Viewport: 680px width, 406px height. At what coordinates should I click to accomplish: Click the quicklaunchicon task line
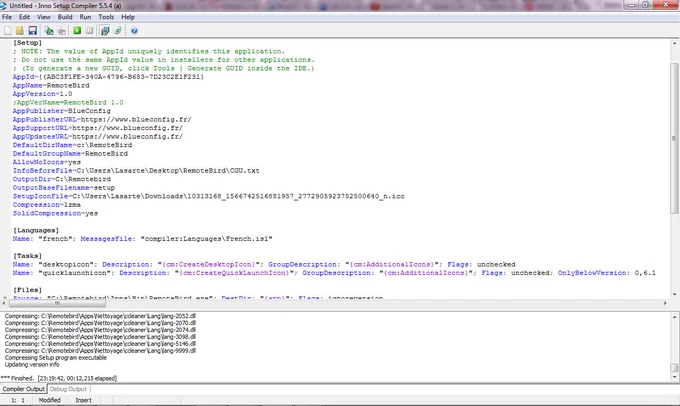tap(334, 273)
